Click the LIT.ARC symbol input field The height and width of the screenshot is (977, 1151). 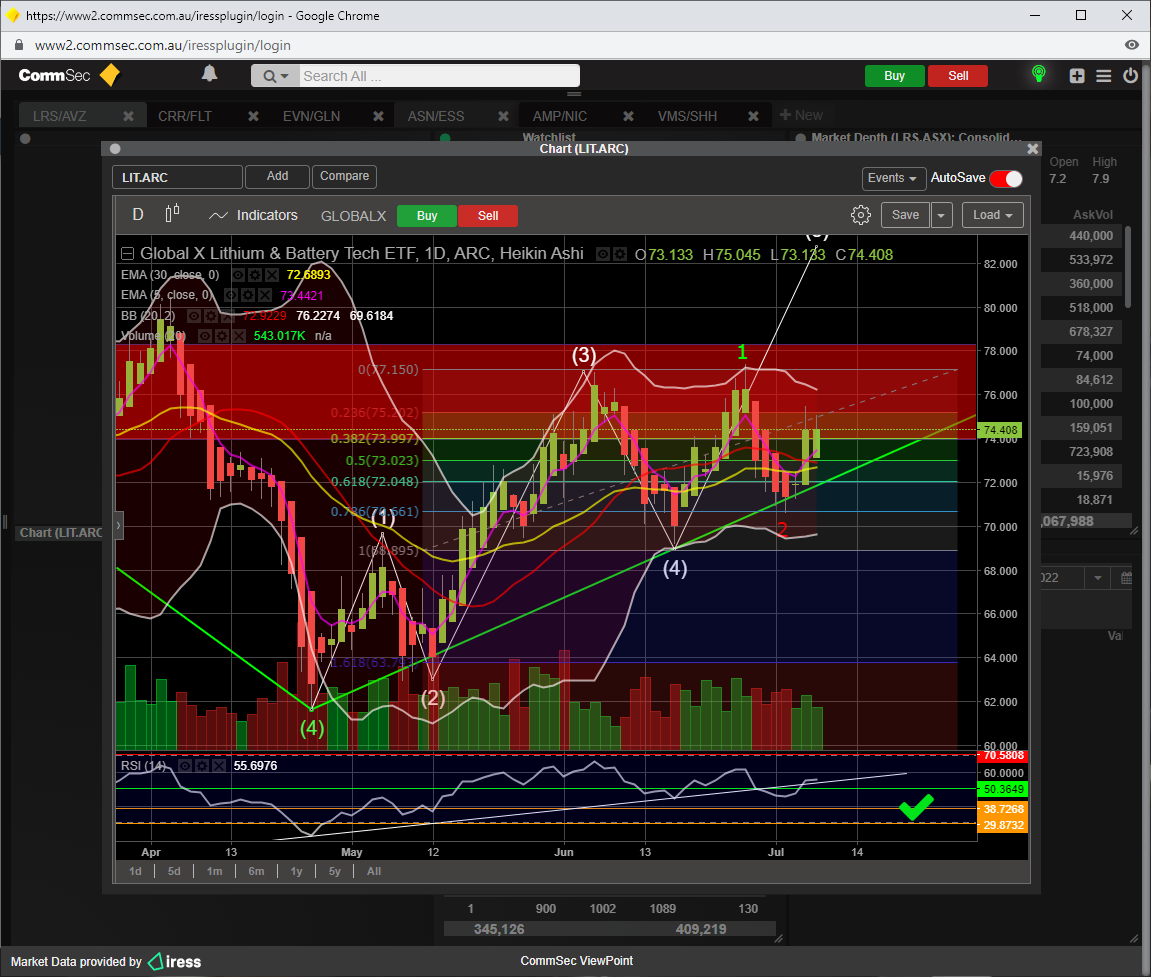pos(177,178)
